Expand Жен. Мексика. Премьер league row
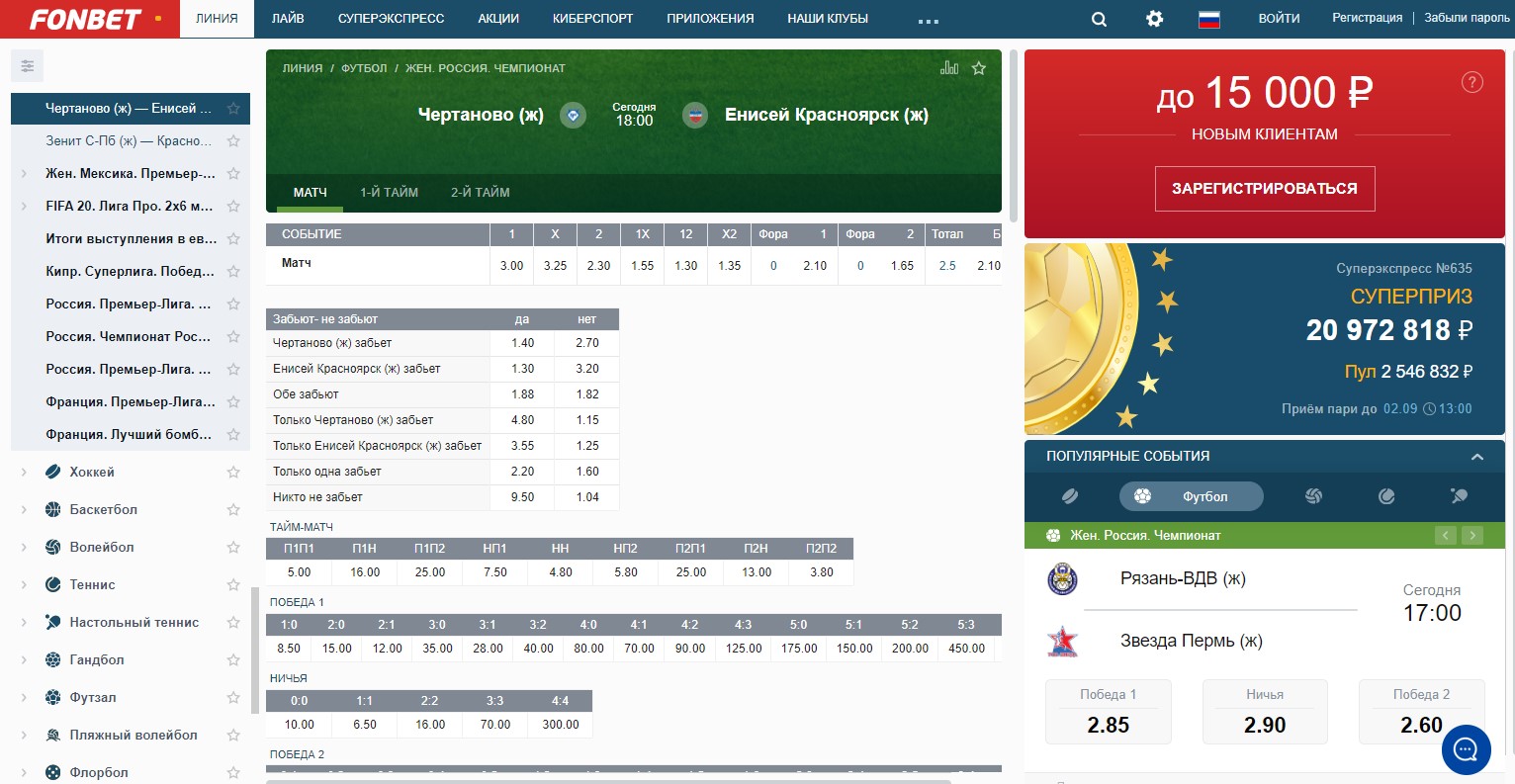Screen dimensions: 1515x784 [x=24, y=174]
